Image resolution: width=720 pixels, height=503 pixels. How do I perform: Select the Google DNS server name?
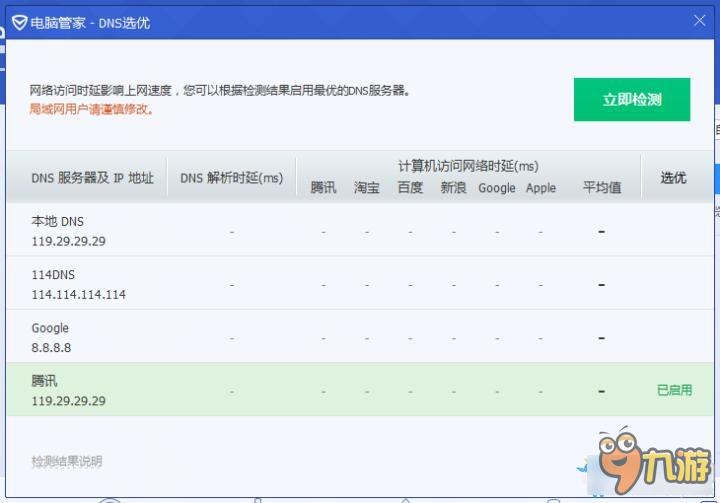coord(50,328)
